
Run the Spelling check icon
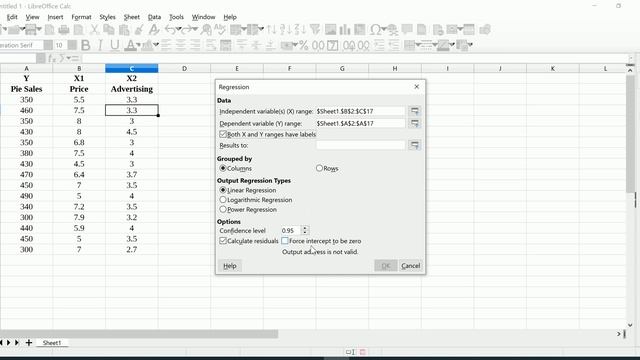(220, 29)
